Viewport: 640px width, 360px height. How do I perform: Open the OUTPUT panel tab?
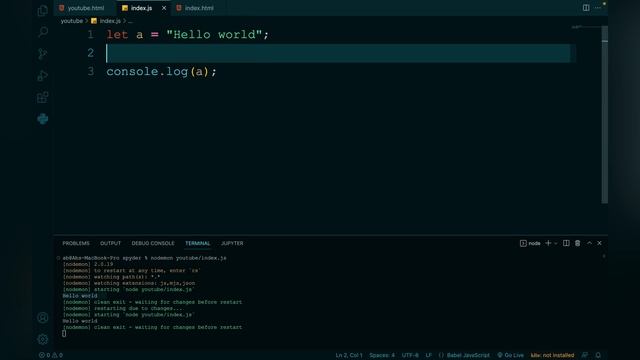(x=111, y=243)
